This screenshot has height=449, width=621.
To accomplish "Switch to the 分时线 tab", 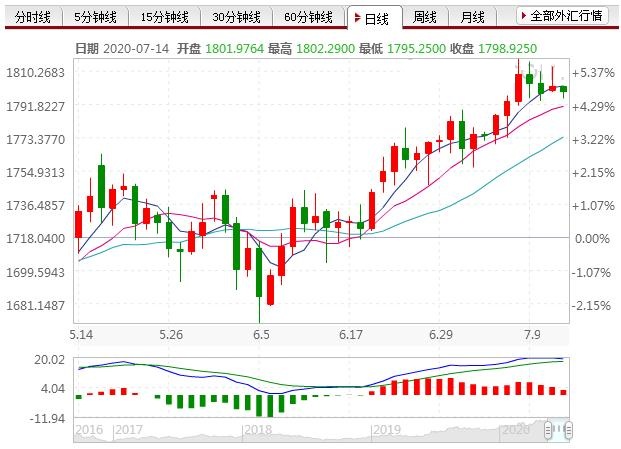I will (x=33, y=17).
